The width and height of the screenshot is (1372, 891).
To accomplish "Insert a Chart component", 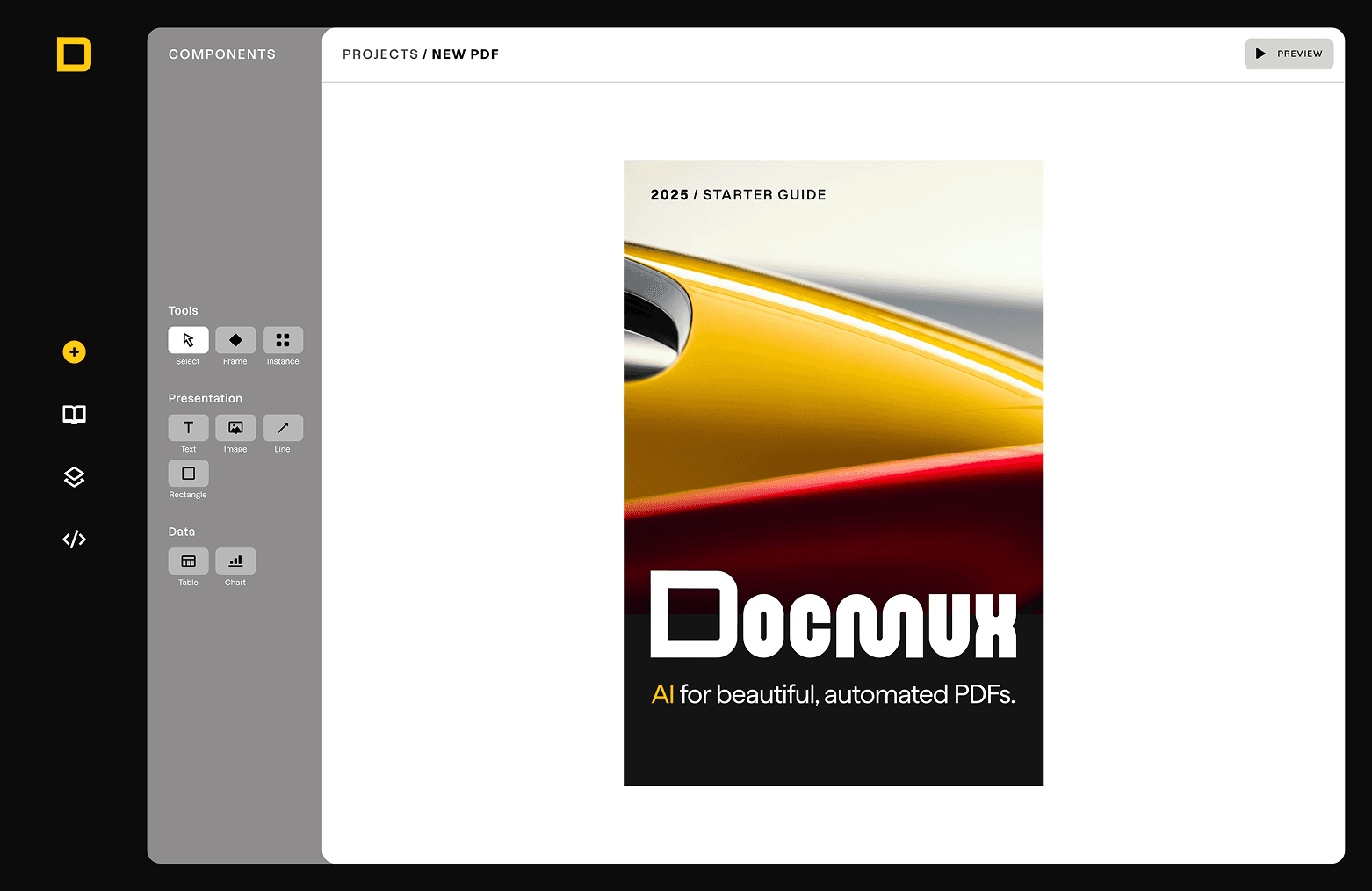I will (x=235, y=561).
